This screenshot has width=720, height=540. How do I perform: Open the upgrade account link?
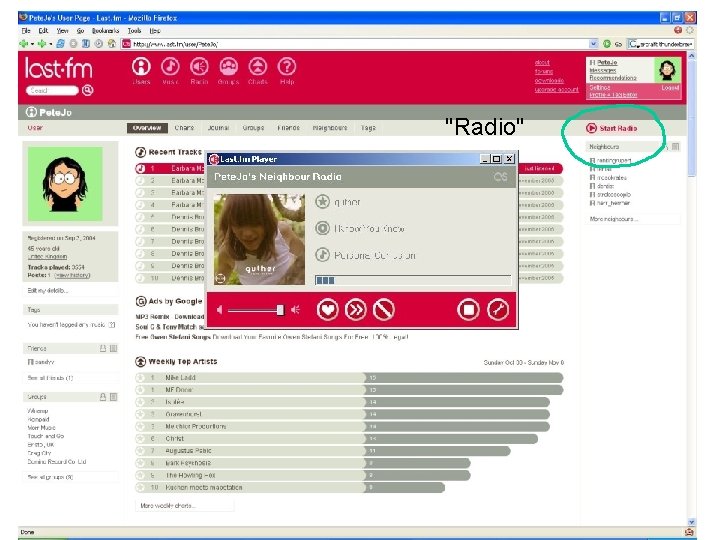click(x=557, y=90)
